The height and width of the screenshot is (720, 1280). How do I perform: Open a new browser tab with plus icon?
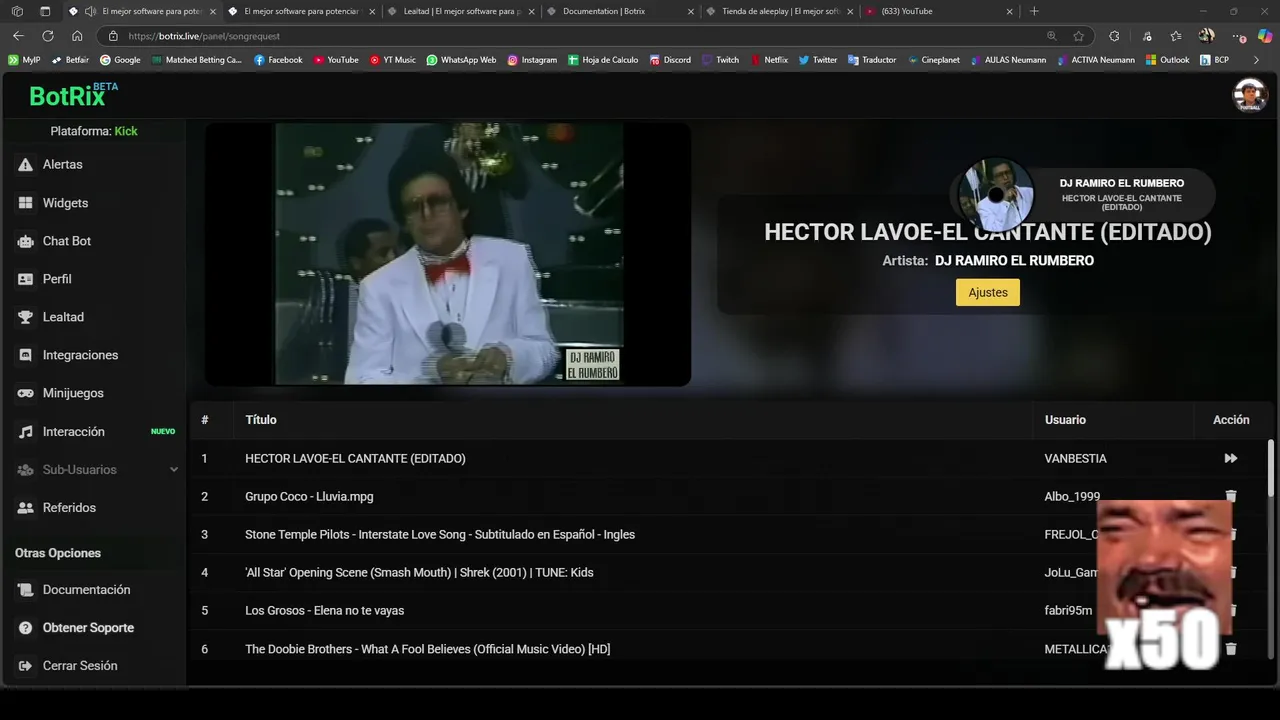[x=1034, y=11]
